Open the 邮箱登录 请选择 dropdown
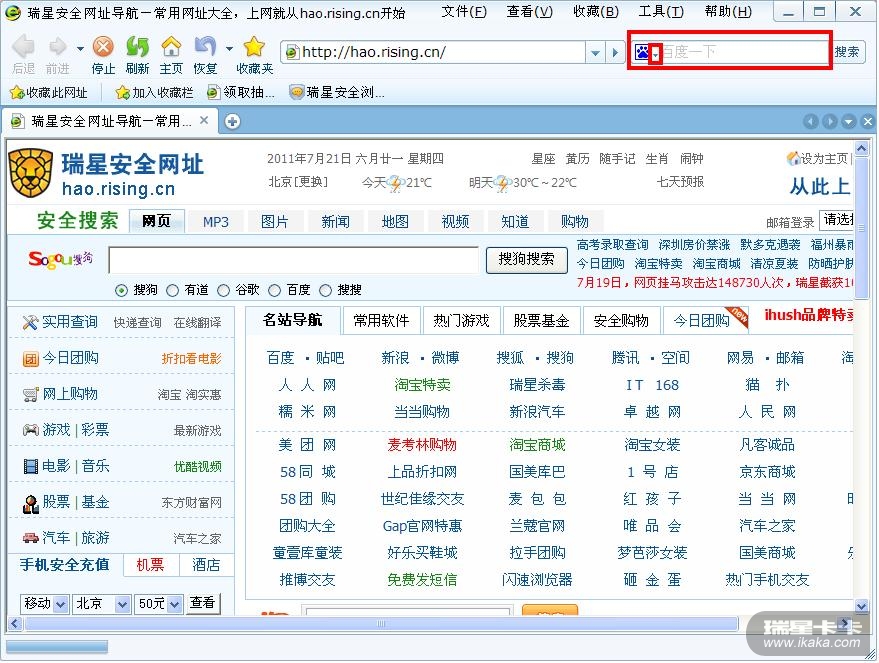 pyautogui.click(x=836, y=220)
